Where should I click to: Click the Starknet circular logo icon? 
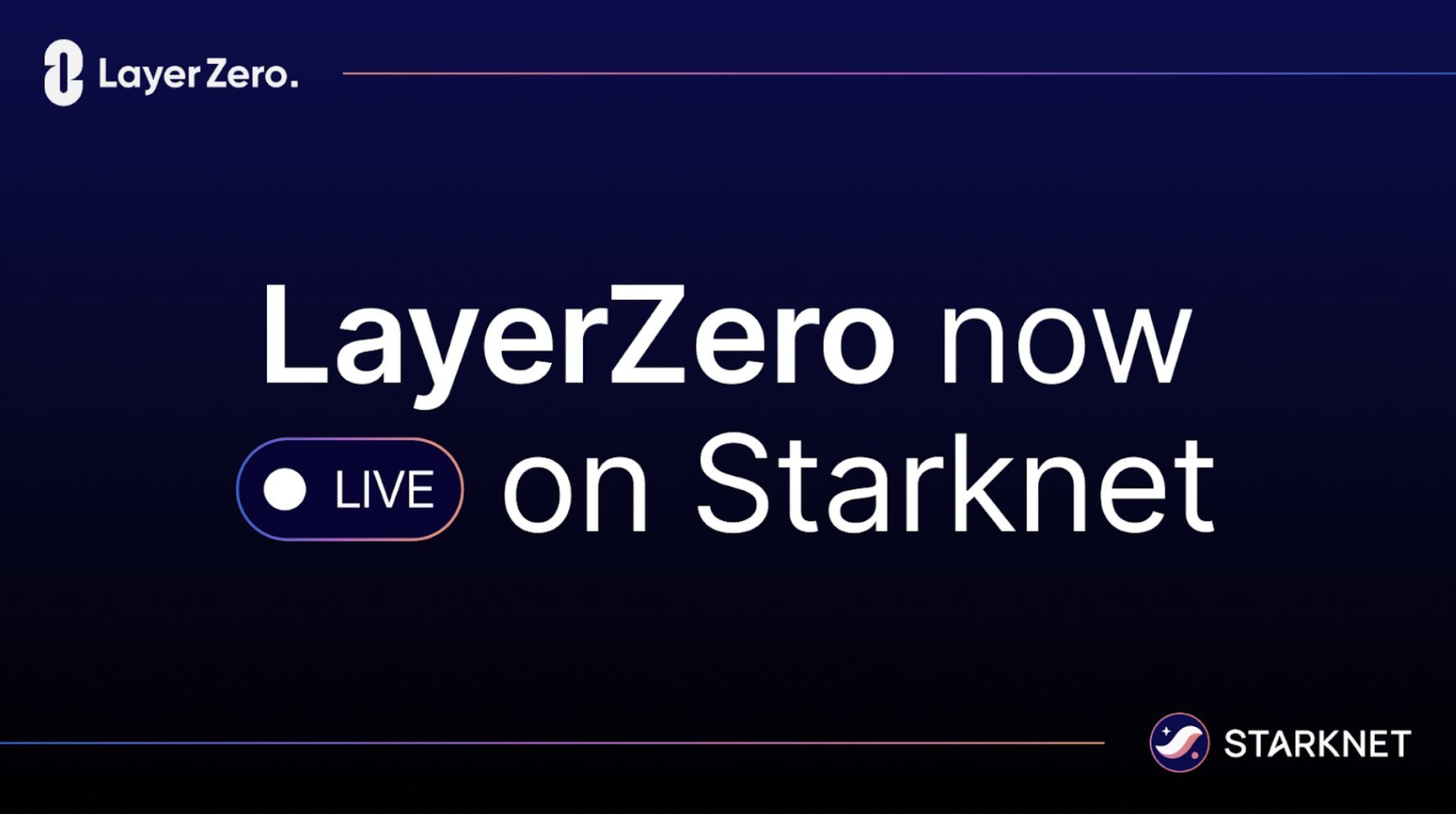(1179, 743)
